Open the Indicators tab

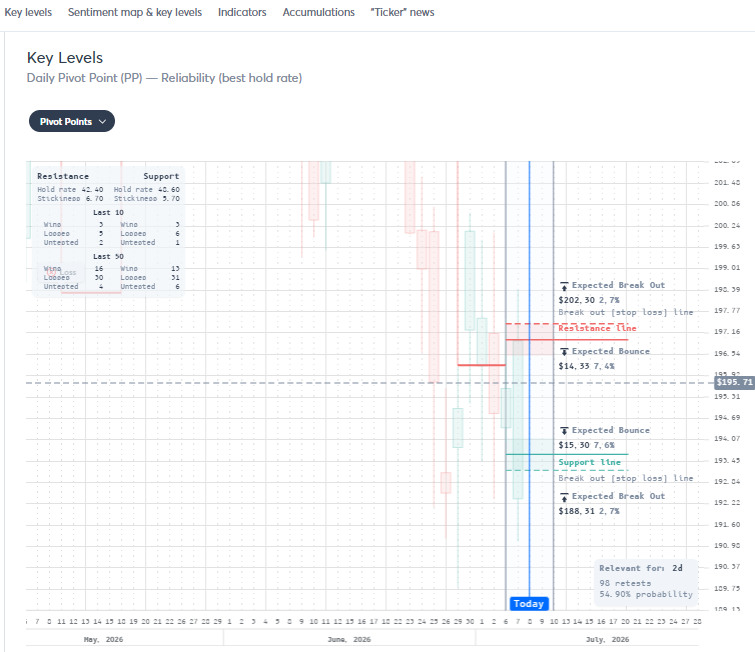pyautogui.click(x=242, y=13)
